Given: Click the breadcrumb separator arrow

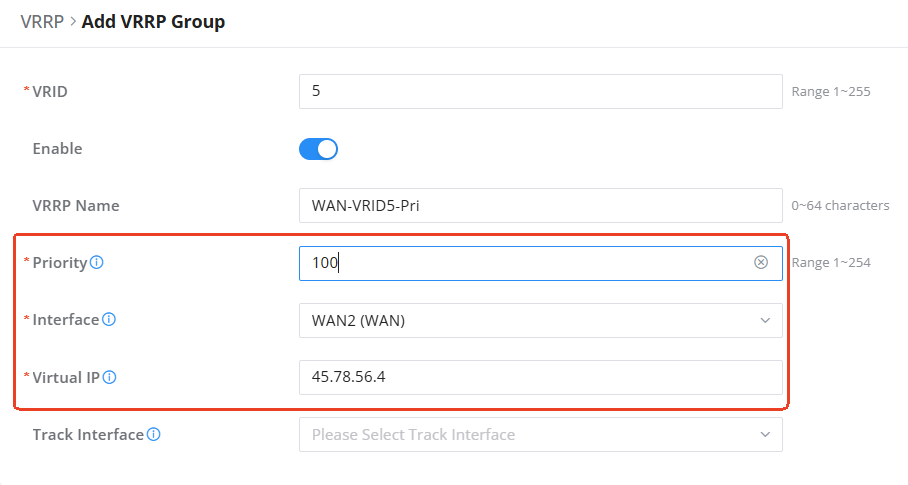Looking at the screenshot, I should click(73, 21).
